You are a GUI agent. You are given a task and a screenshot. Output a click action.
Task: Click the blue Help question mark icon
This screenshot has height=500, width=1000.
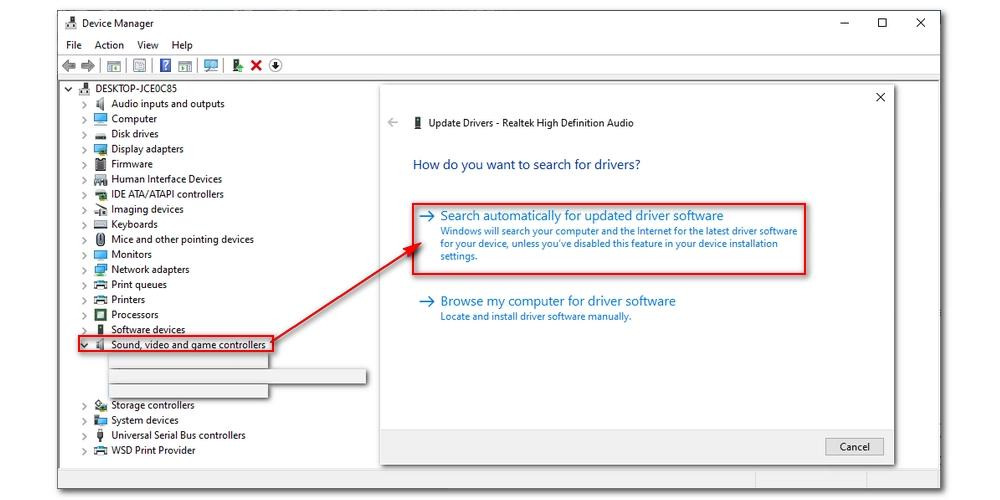tap(165, 66)
